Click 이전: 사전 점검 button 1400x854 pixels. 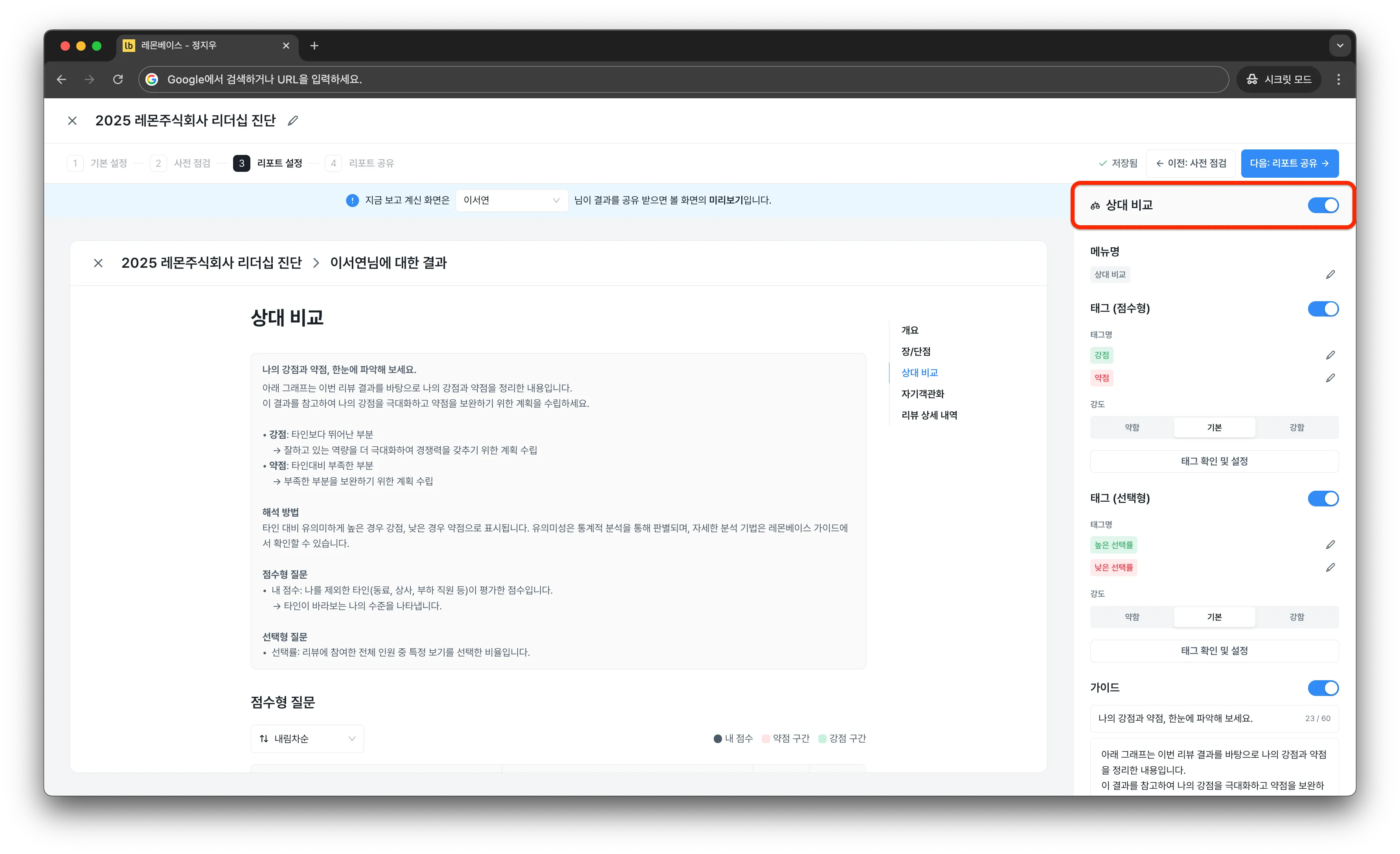[x=1191, y=163]
